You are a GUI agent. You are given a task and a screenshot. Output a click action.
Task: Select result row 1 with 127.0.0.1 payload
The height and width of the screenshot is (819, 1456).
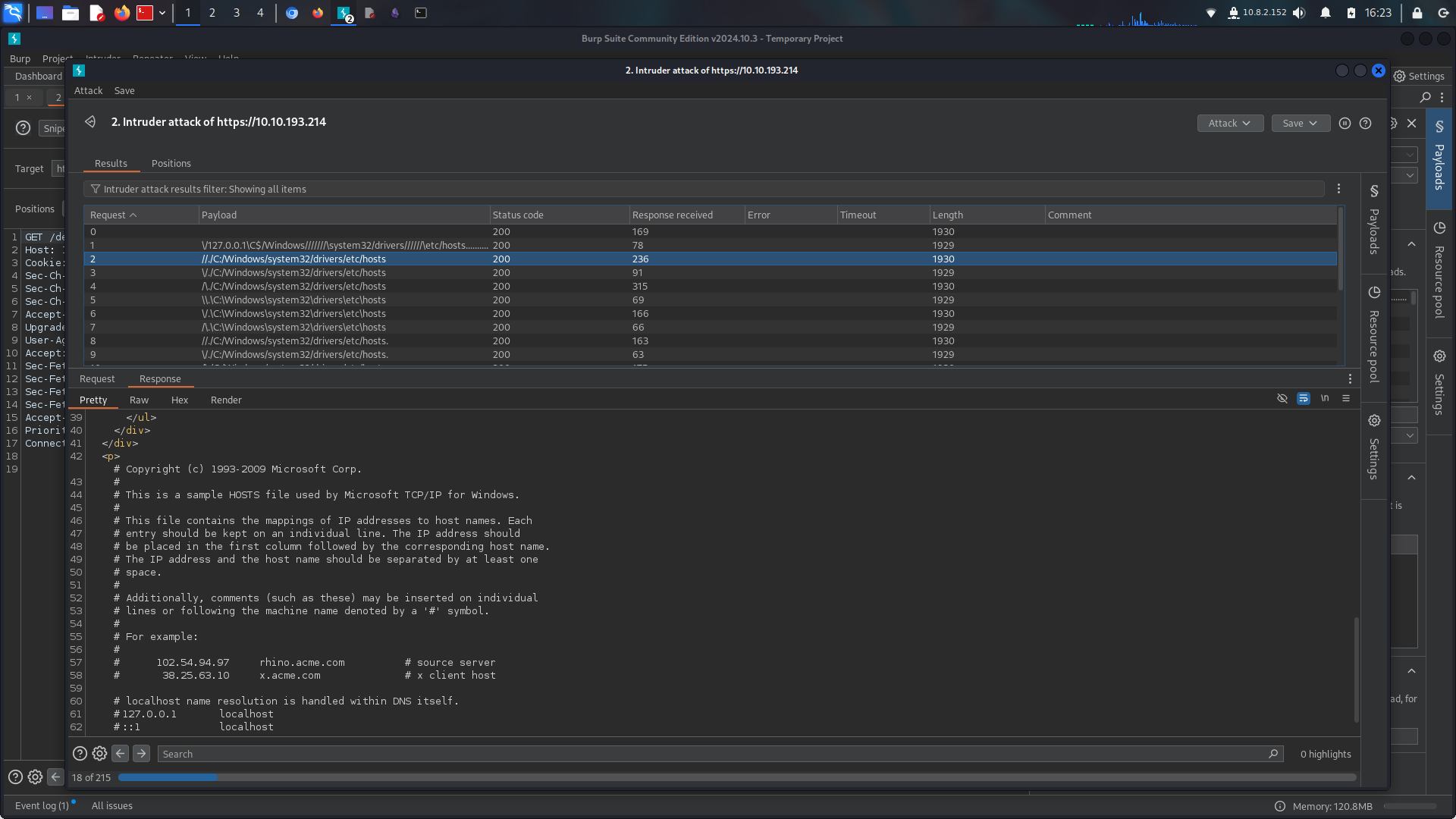coord(710,245)
